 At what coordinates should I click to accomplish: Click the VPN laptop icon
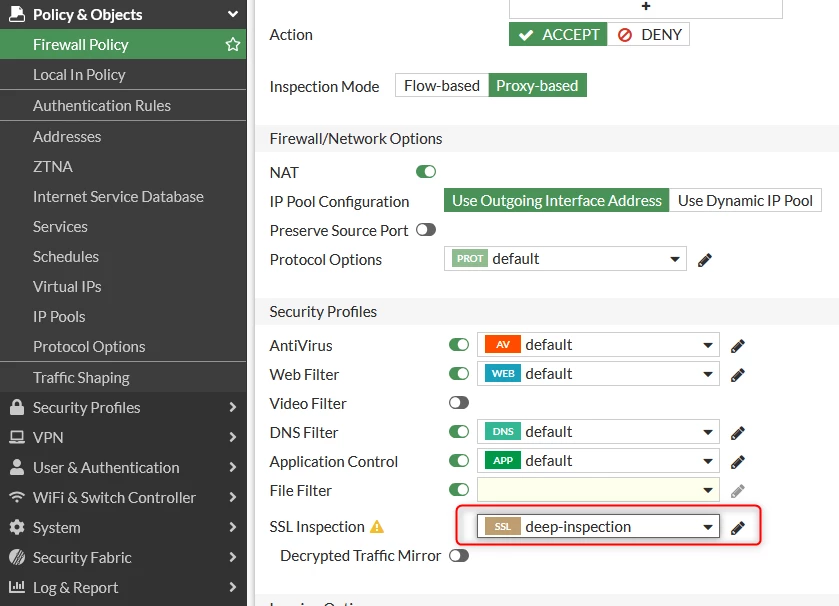tap(17, 437)
